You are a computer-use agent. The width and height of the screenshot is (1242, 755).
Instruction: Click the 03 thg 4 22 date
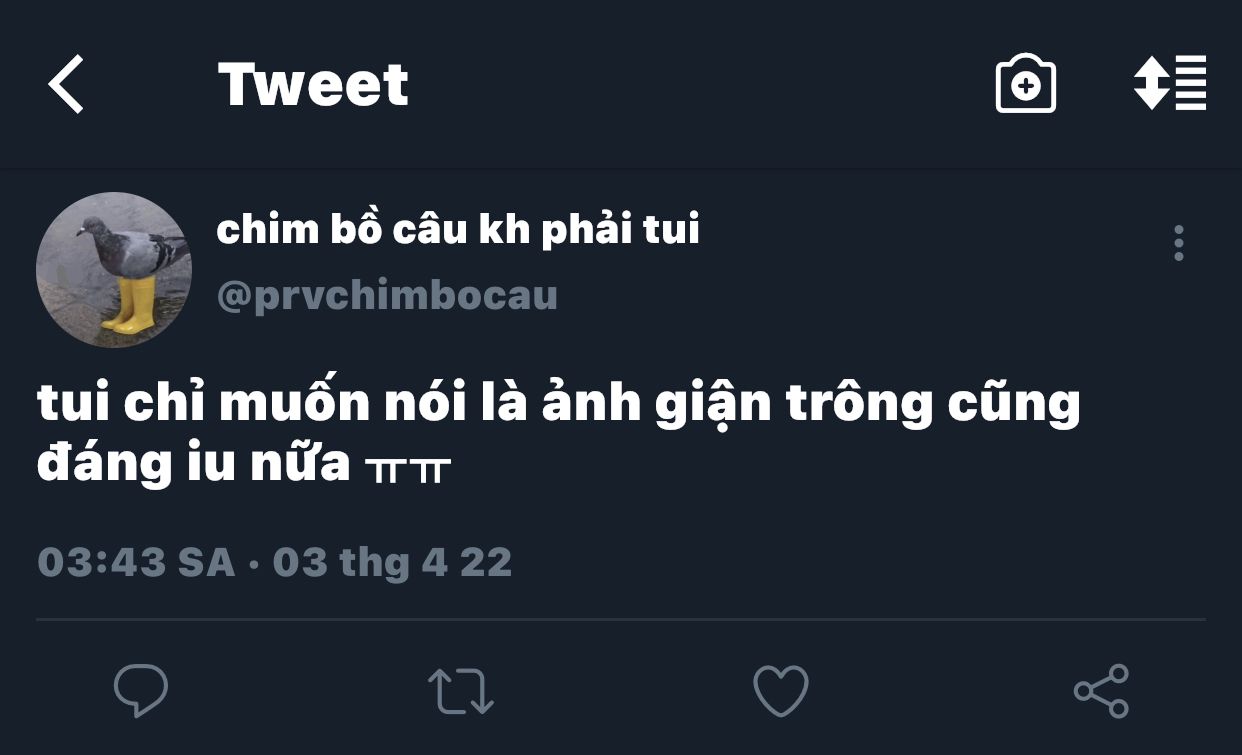(392, 562)
